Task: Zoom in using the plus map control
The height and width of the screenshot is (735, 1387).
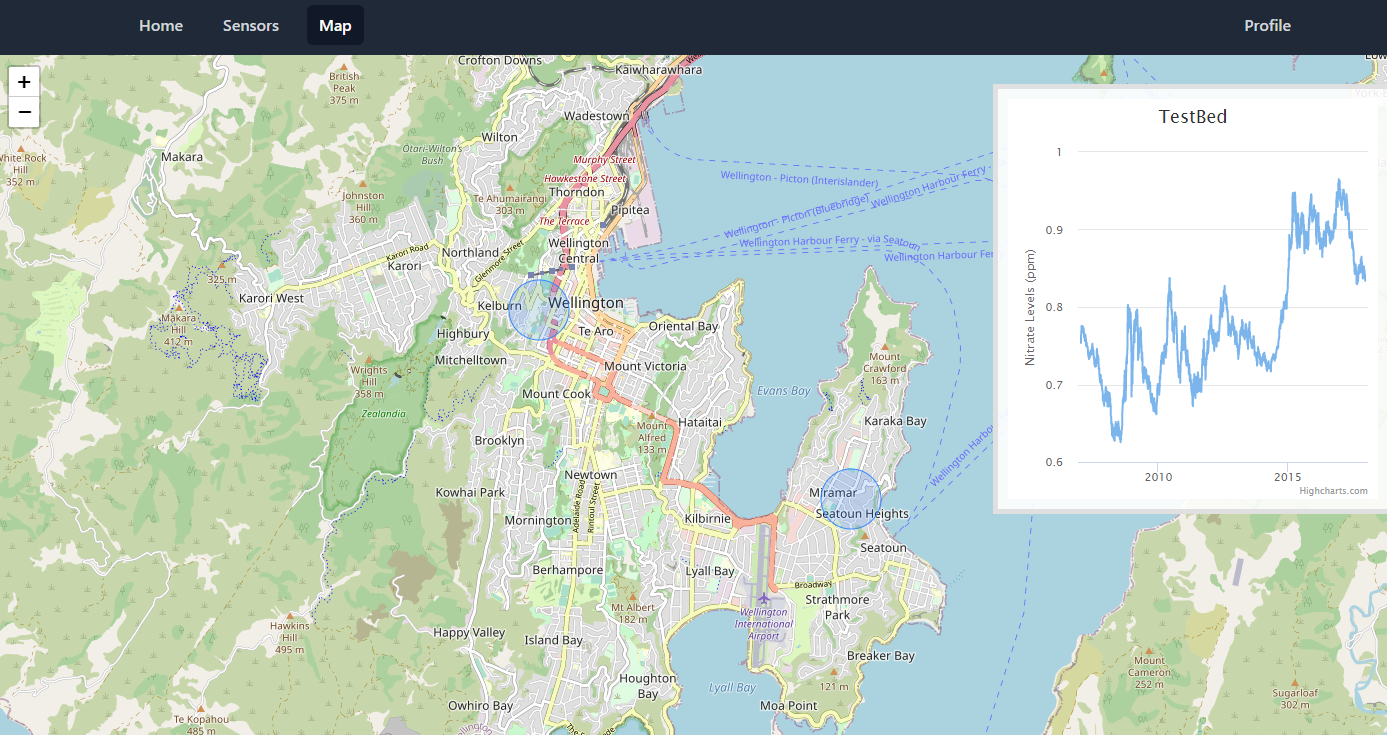Action: pyautogui.click(x=23, y=81)
